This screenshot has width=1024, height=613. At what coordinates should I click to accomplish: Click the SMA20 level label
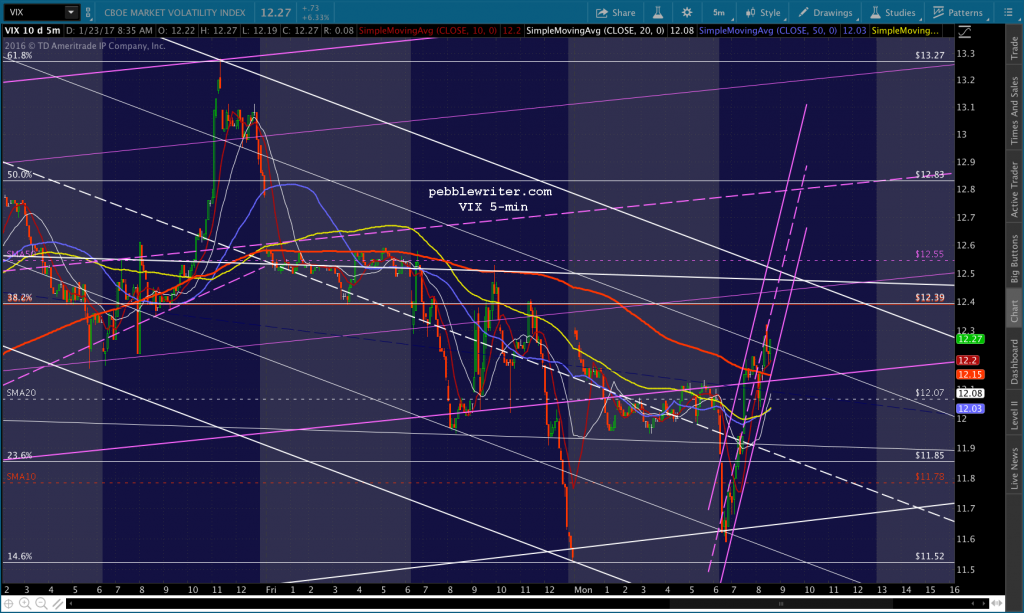(x=22, y=393)
